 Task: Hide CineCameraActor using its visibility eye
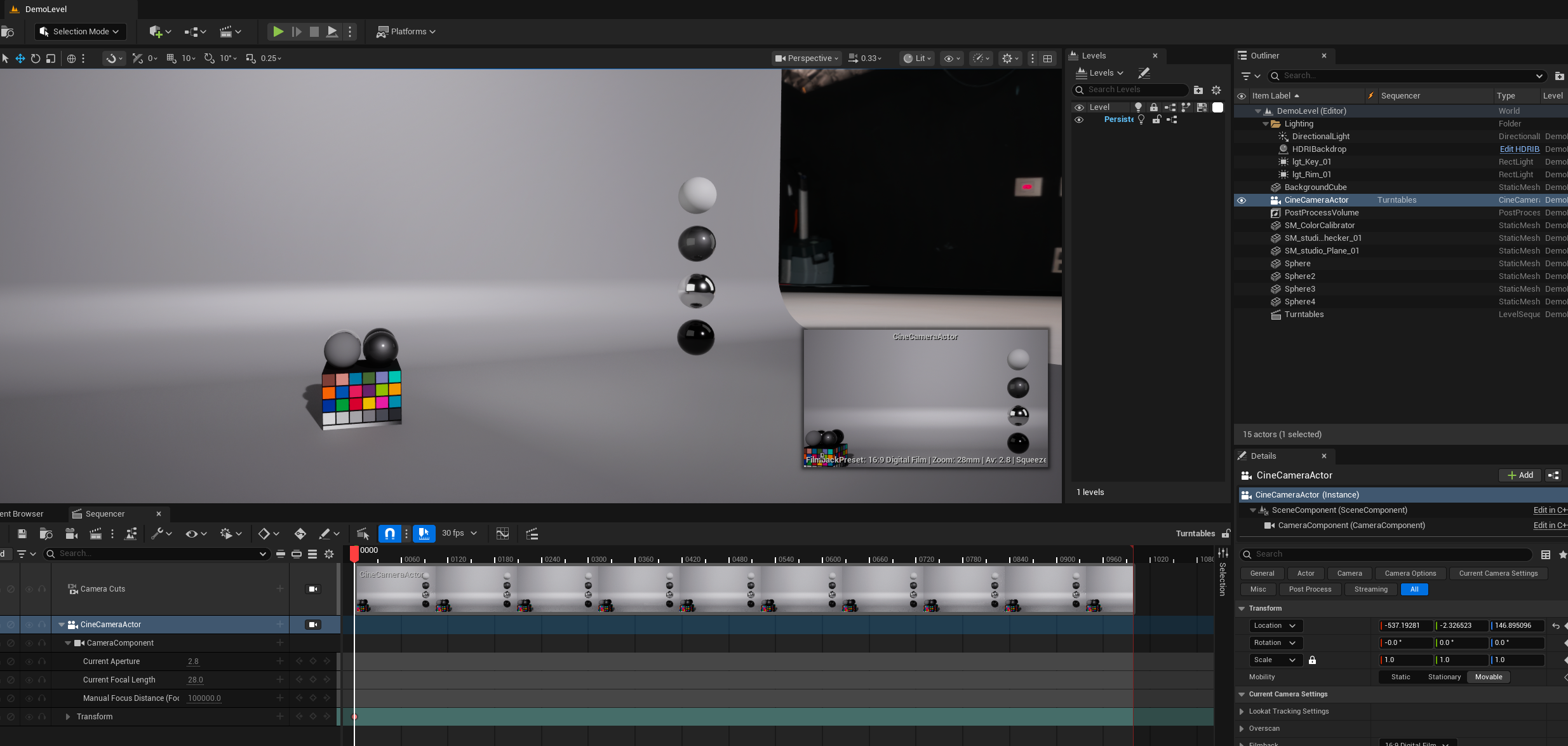(x=1242, y=200)
